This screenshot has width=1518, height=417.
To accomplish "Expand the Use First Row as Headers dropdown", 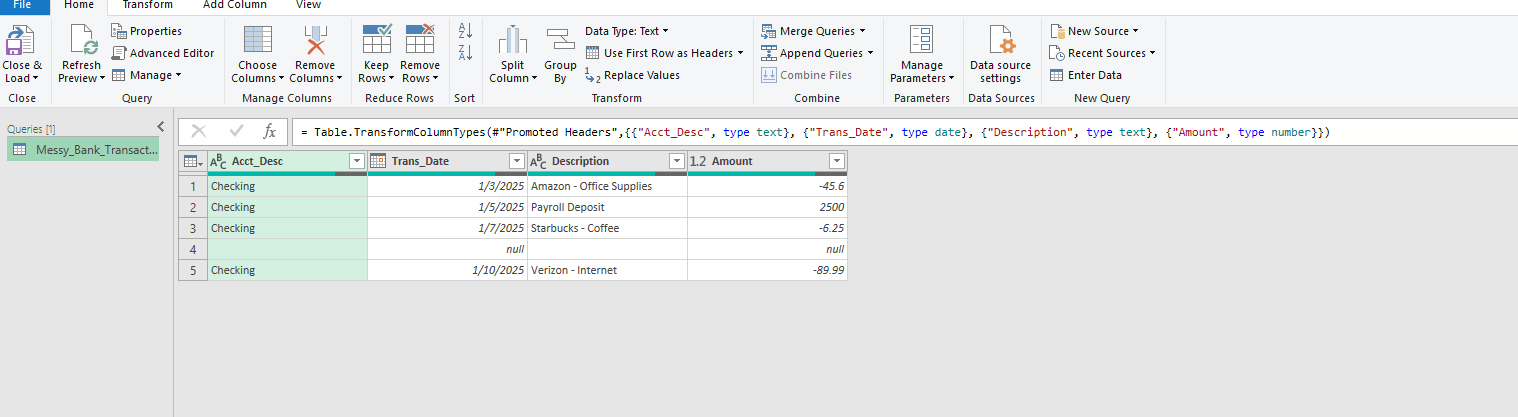I will coord(740,53).
